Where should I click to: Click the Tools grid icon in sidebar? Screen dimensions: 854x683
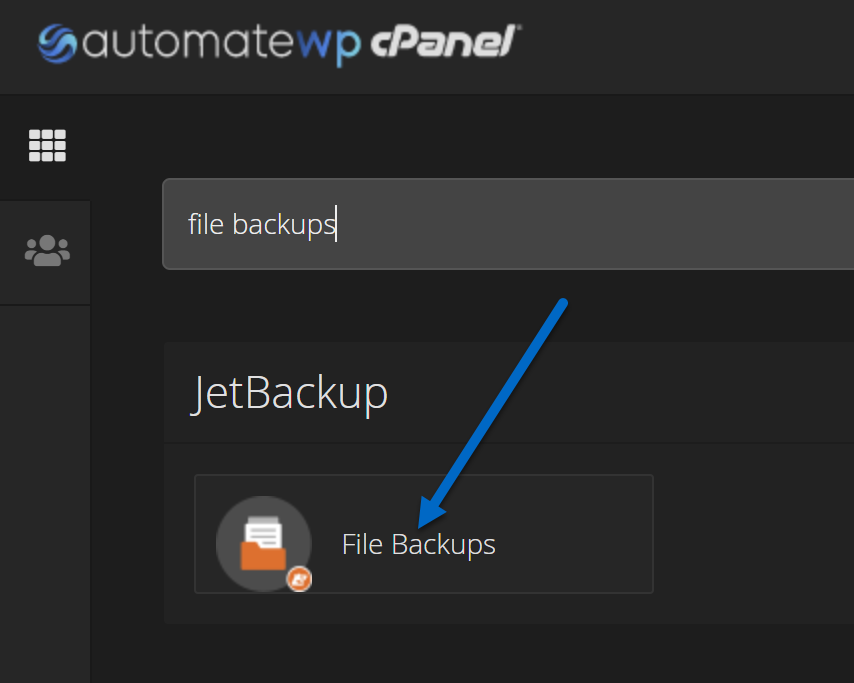coord(47,145)
